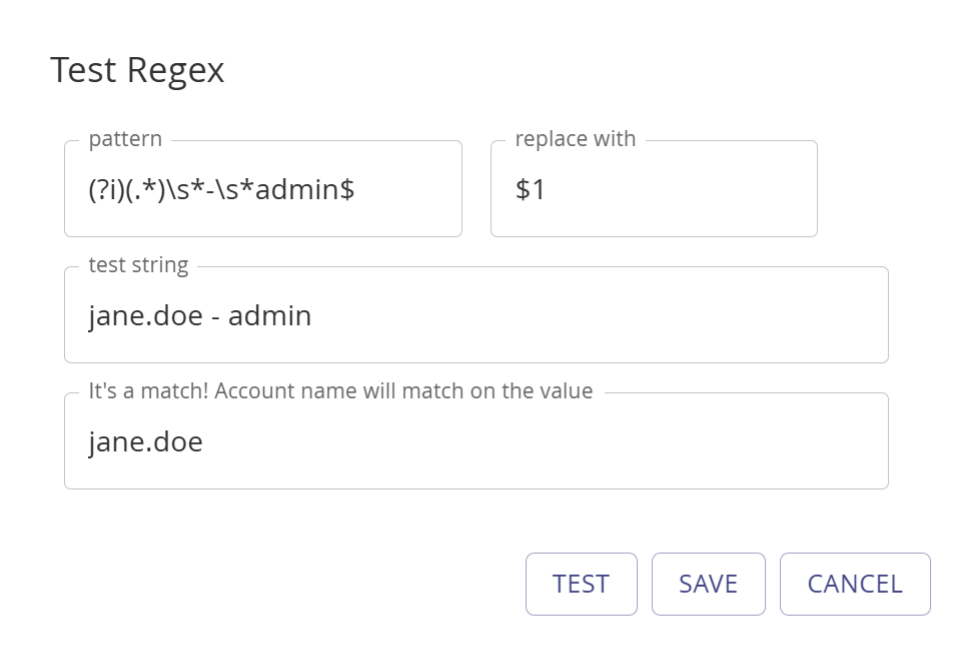
Task: Run the regex test
Action: click(x=582, y=584)
